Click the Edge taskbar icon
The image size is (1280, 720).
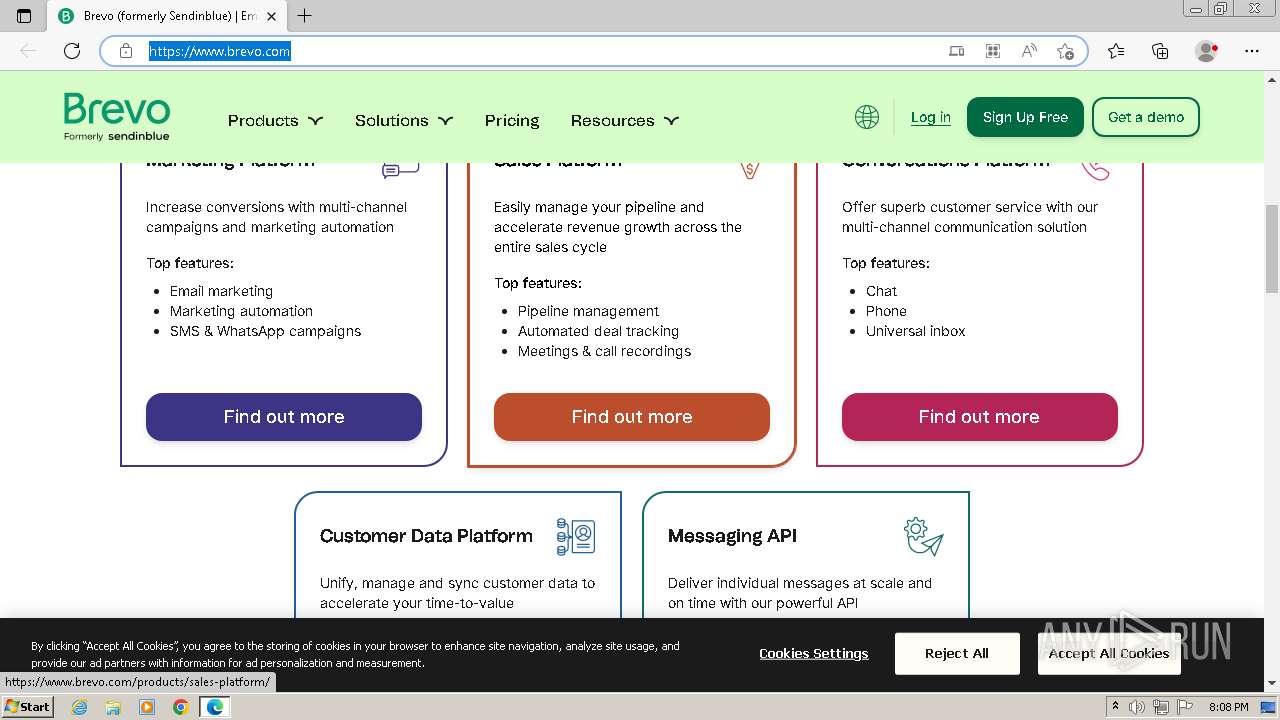214,707
